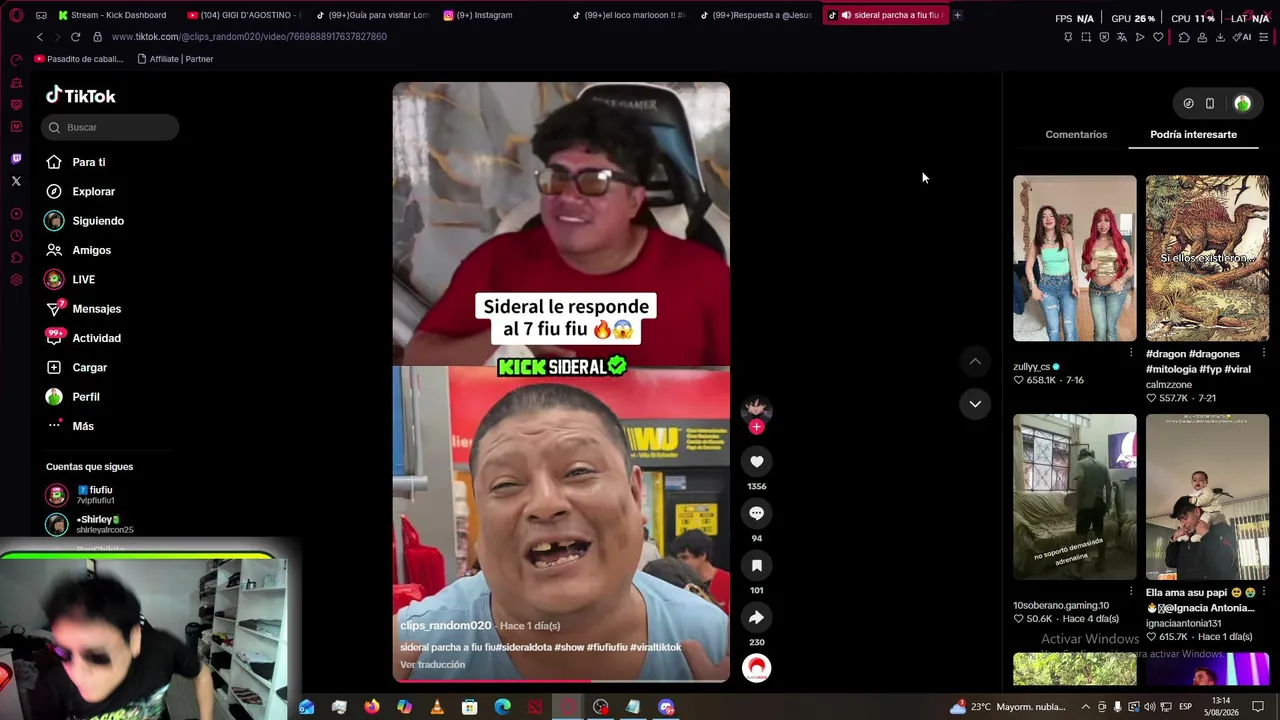Viewport: 1280px width, 720px height.
Task: Click the video progress bar
Action: 561,681
